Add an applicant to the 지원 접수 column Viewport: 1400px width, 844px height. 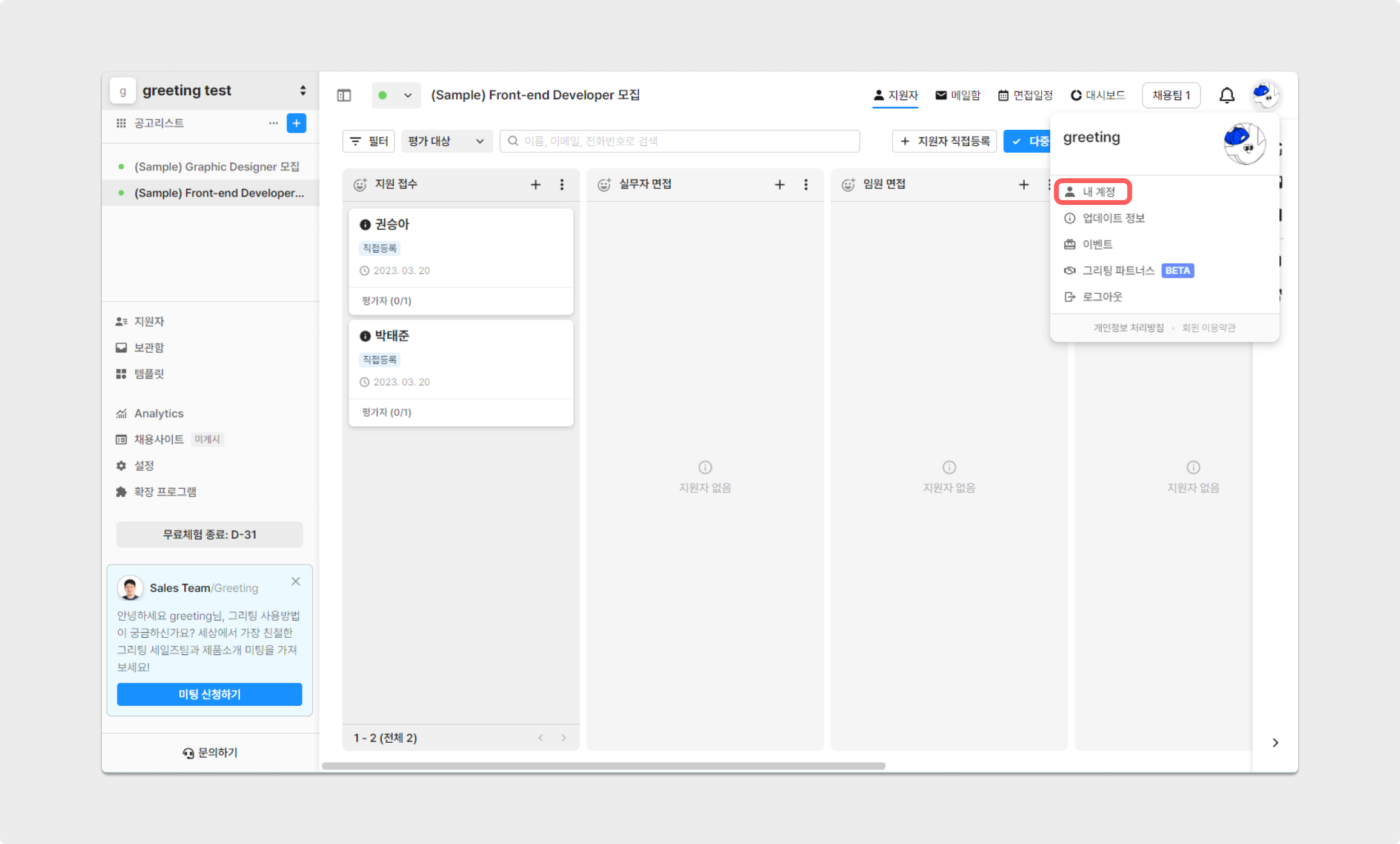click(535, 184)
